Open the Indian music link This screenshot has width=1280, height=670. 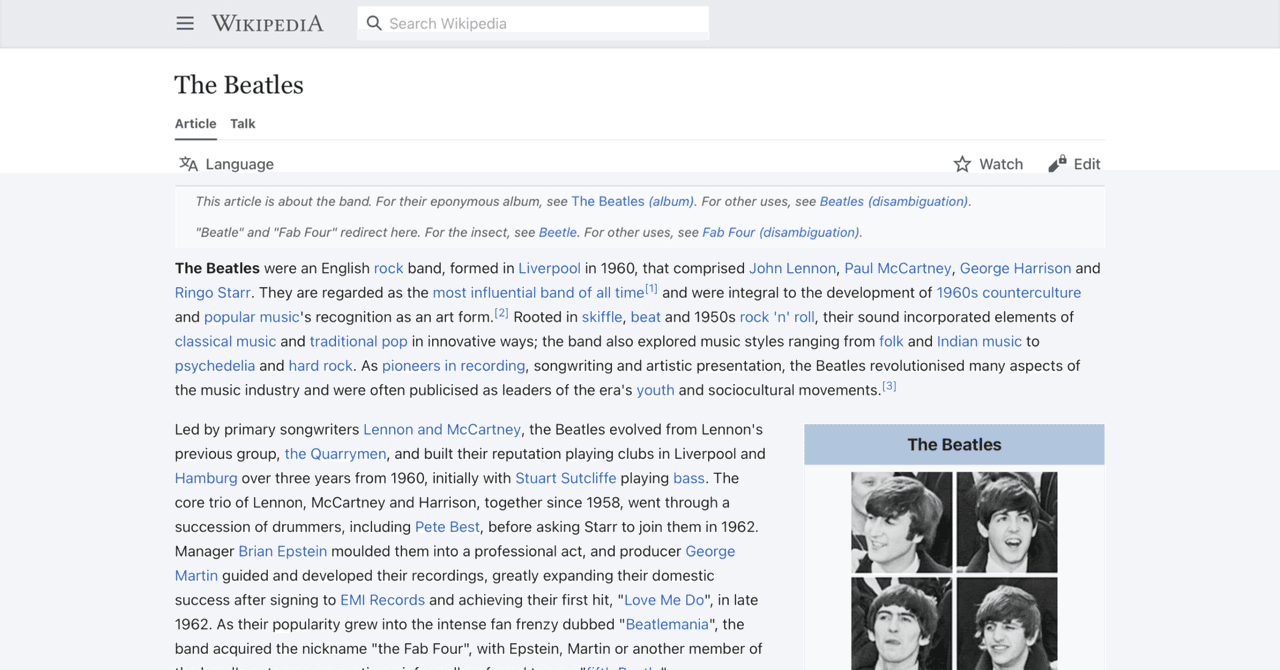(x=979, y=342)
